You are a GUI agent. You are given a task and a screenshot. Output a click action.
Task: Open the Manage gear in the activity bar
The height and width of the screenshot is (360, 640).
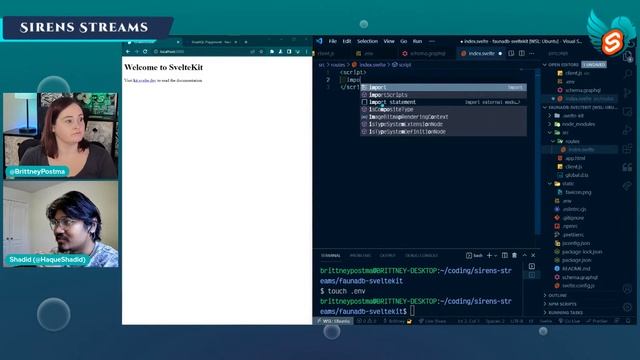pos(628,307)
